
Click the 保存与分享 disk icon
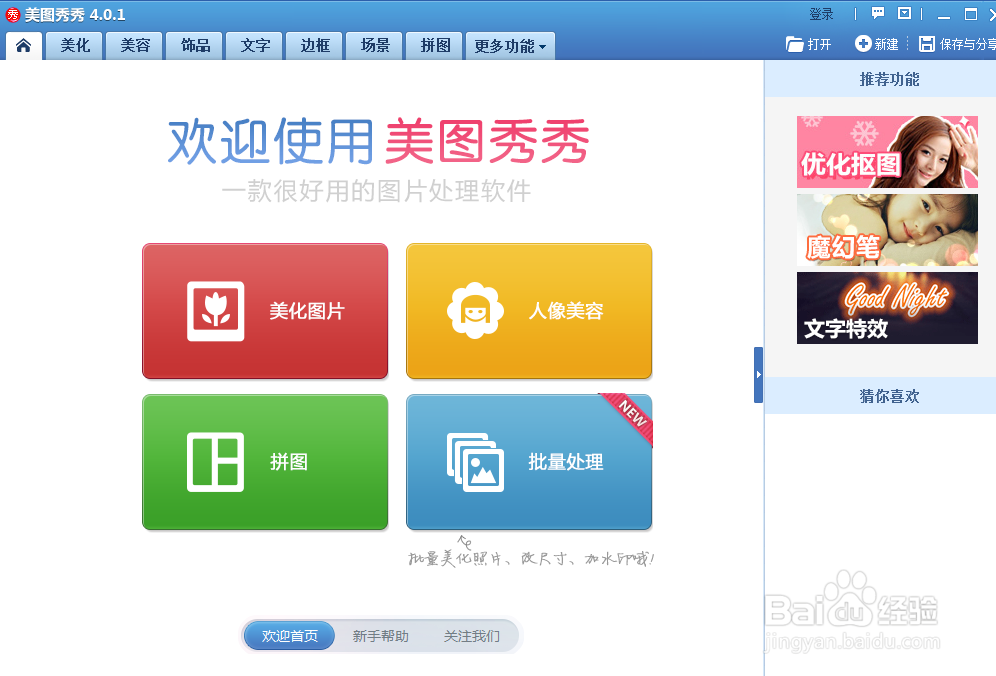(927, 43)
